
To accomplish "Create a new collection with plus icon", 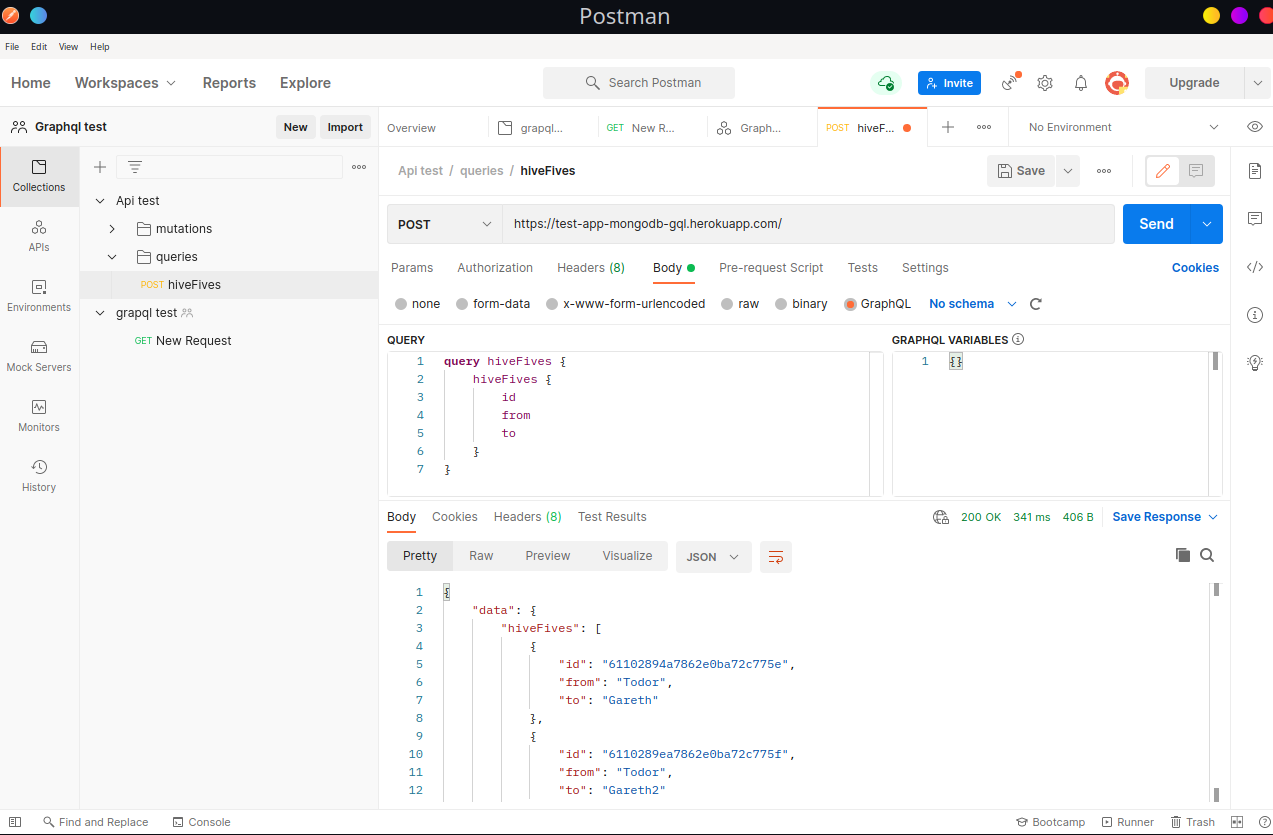I will [x=100, y=167].
